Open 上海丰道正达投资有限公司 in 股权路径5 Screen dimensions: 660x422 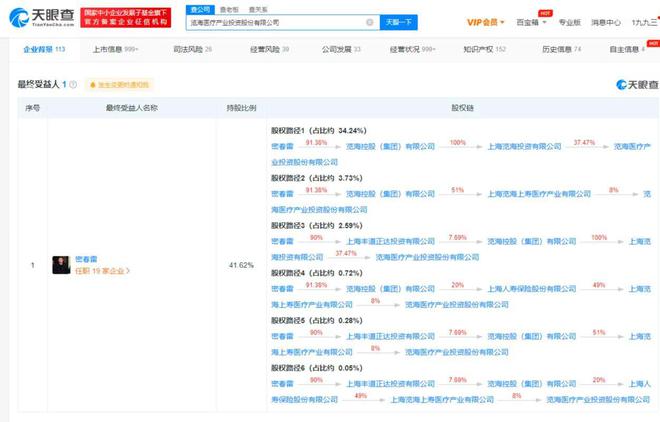(x=390, y=337)
